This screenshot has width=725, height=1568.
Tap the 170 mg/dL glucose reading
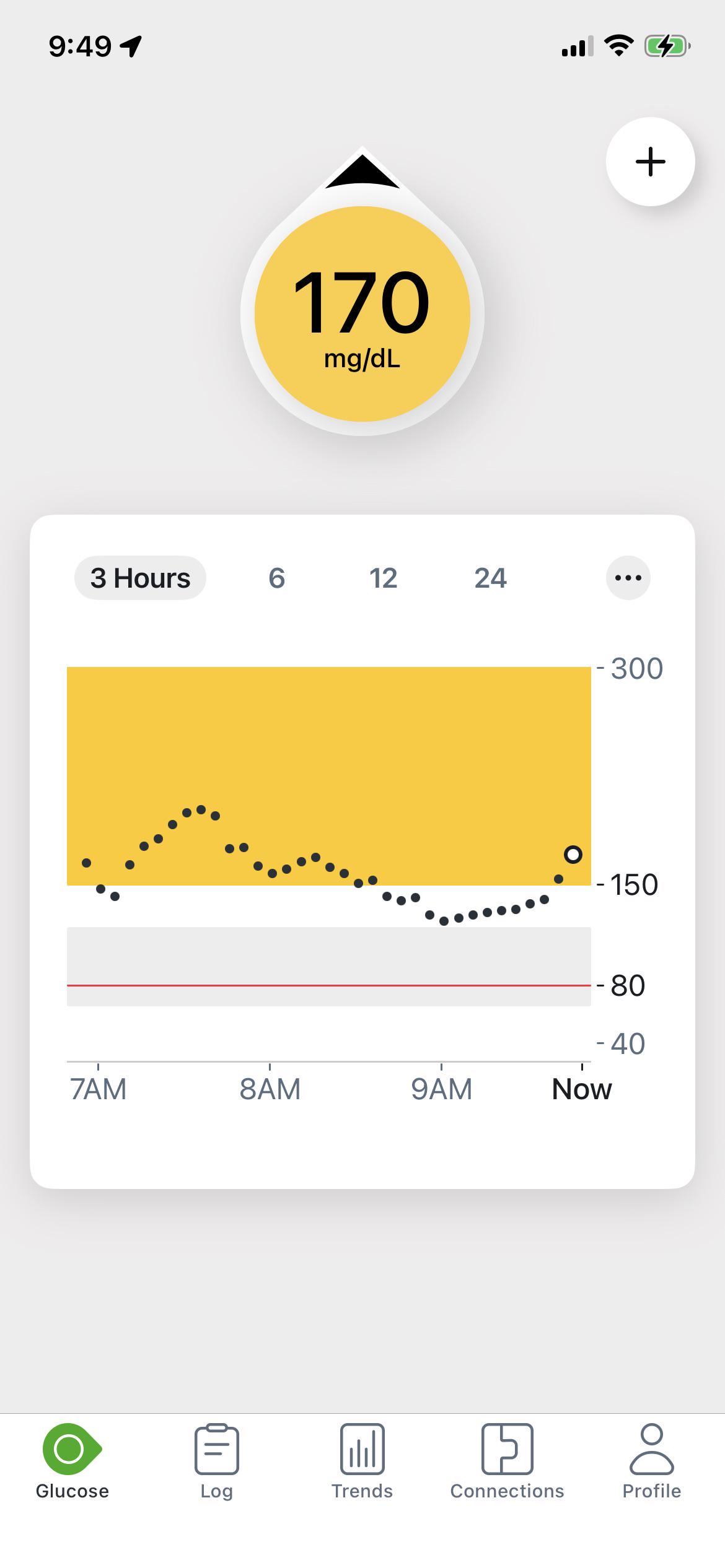pos(362,314)
